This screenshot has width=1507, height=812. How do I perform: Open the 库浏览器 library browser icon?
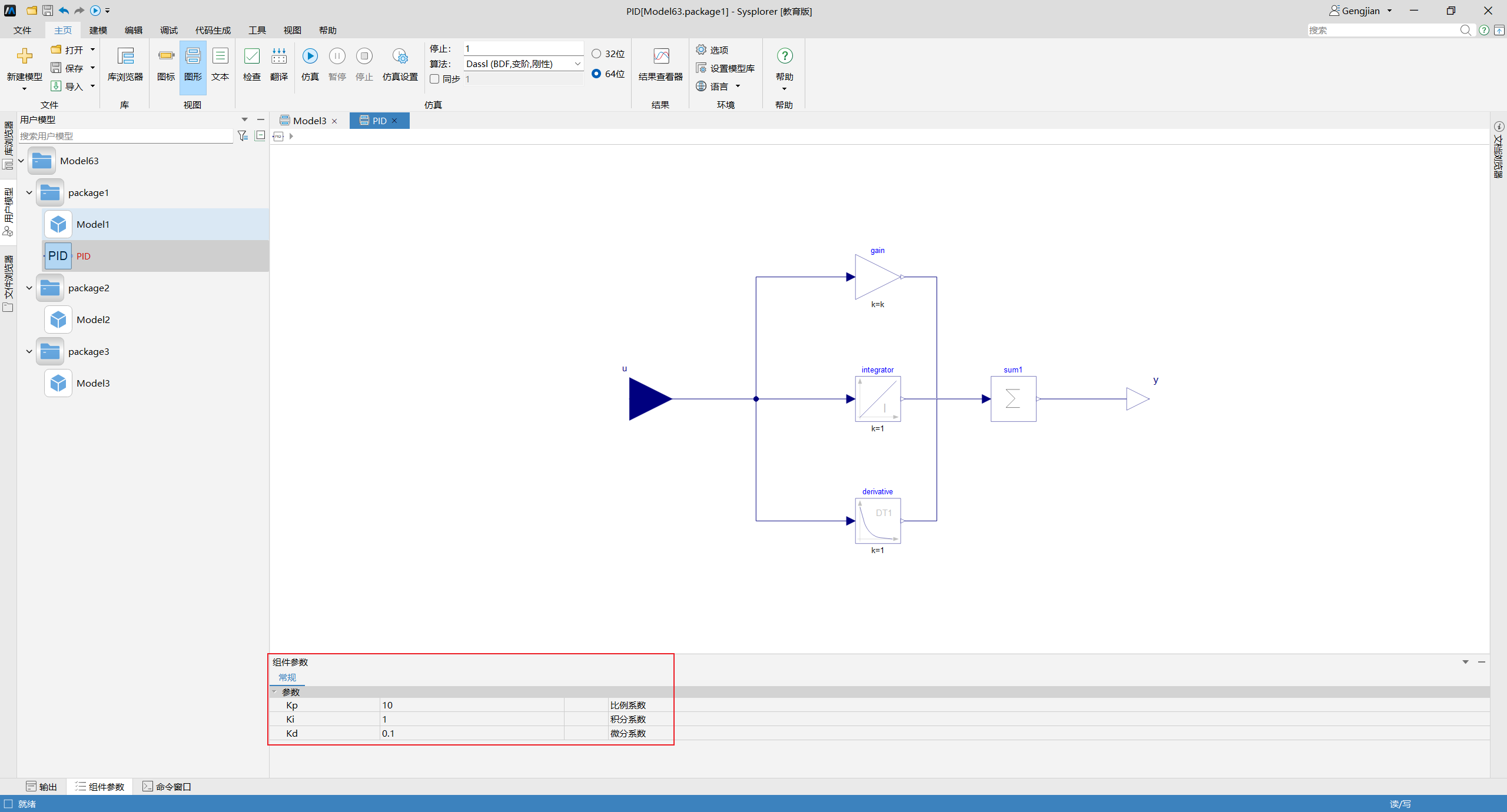tap(125, 56)
